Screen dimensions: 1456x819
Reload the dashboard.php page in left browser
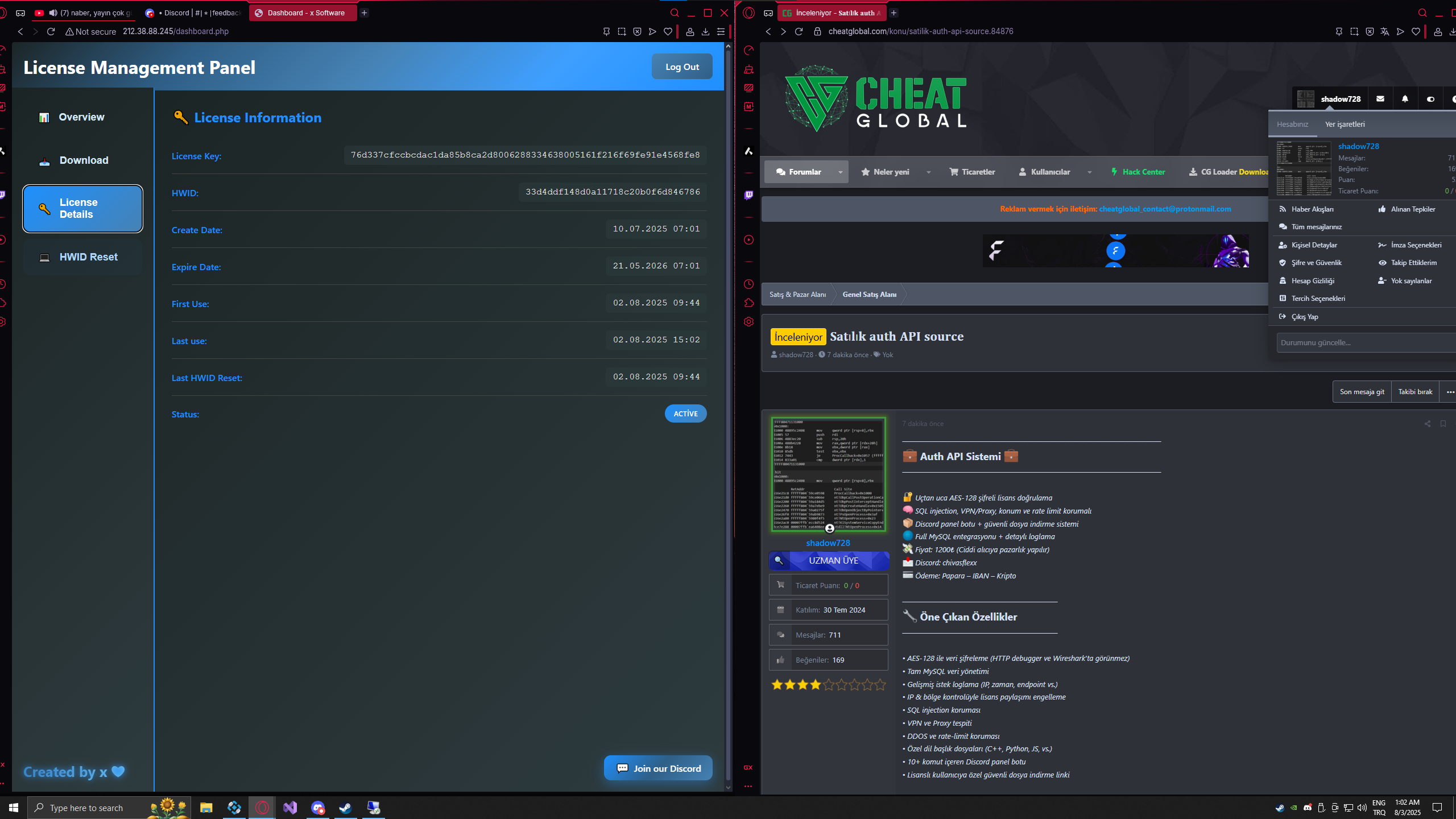pos(51,31)
